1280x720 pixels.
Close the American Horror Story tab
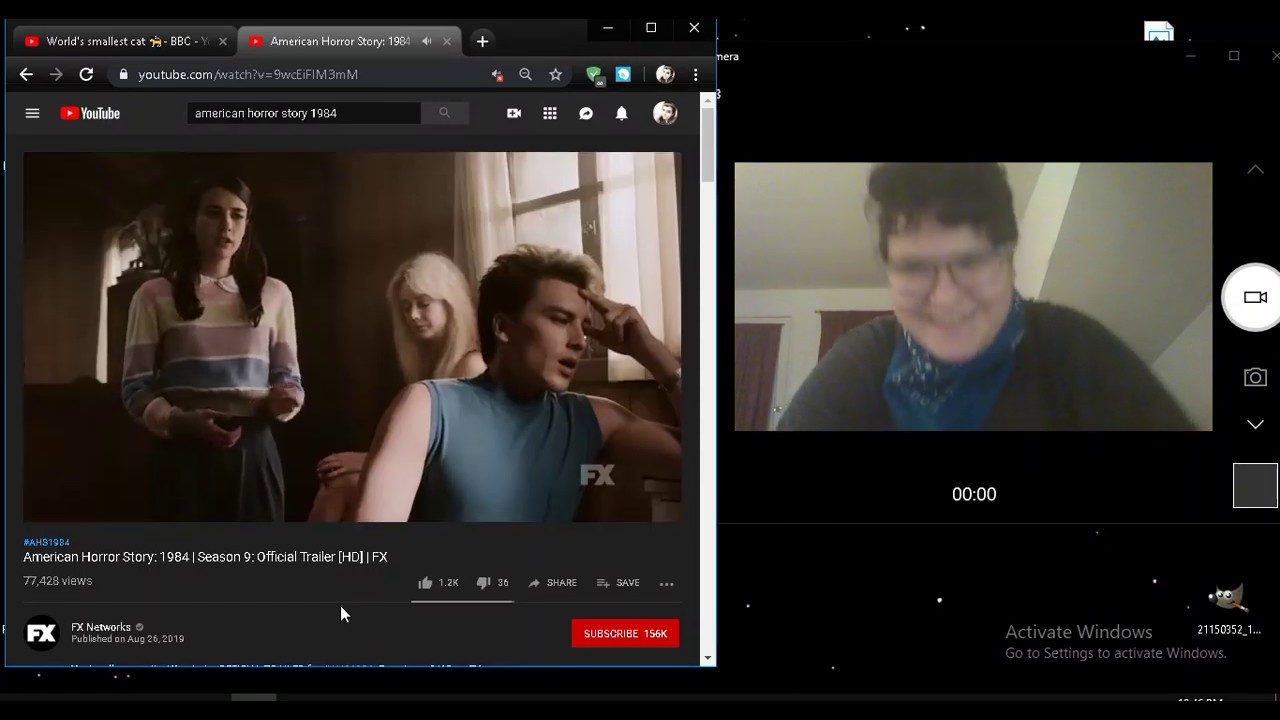pyautogui.click(x=446, y=41)
